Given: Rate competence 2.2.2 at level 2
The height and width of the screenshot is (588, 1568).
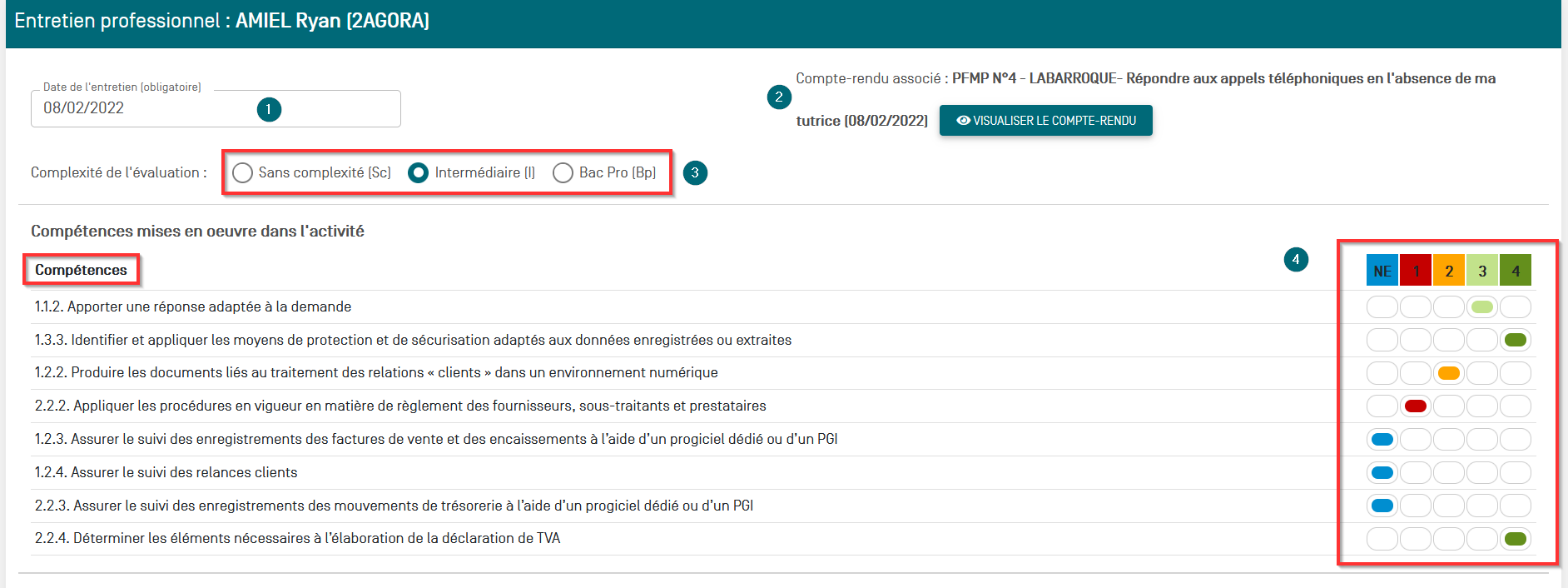Looking at the screenshot, I should (1449, 406).
